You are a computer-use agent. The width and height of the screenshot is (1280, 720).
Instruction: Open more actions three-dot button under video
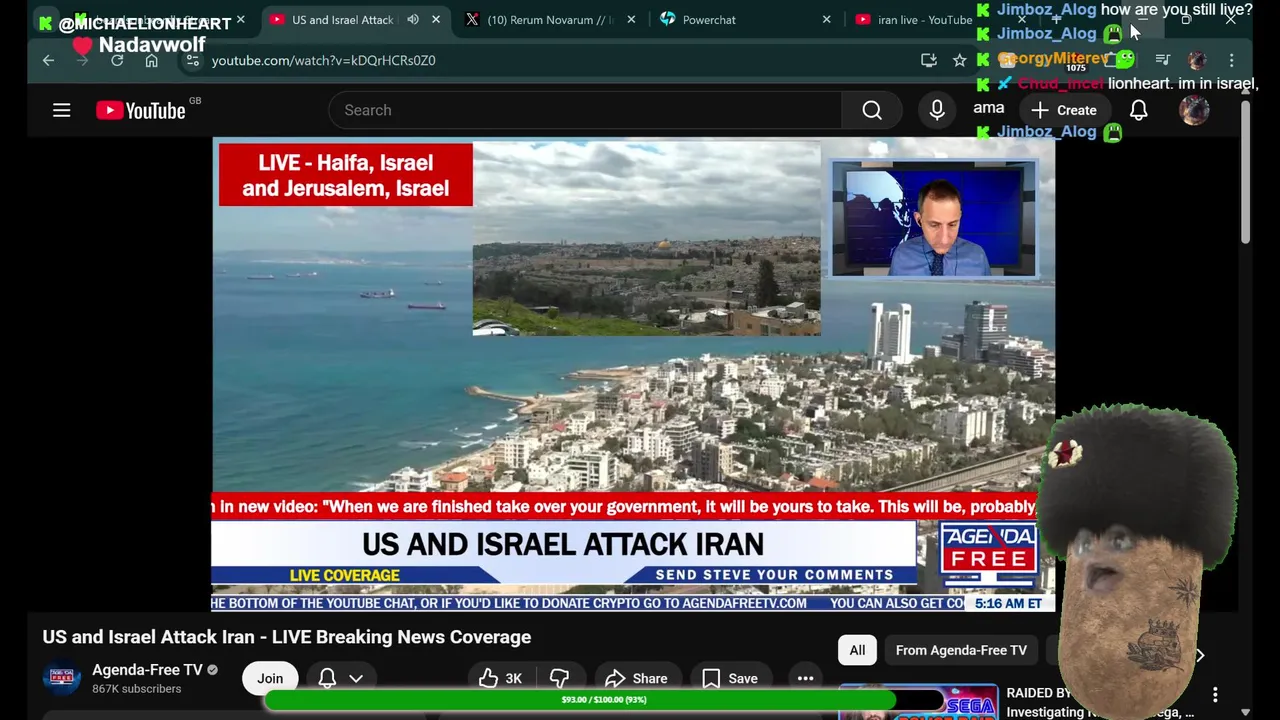click(x=805, y=678)
